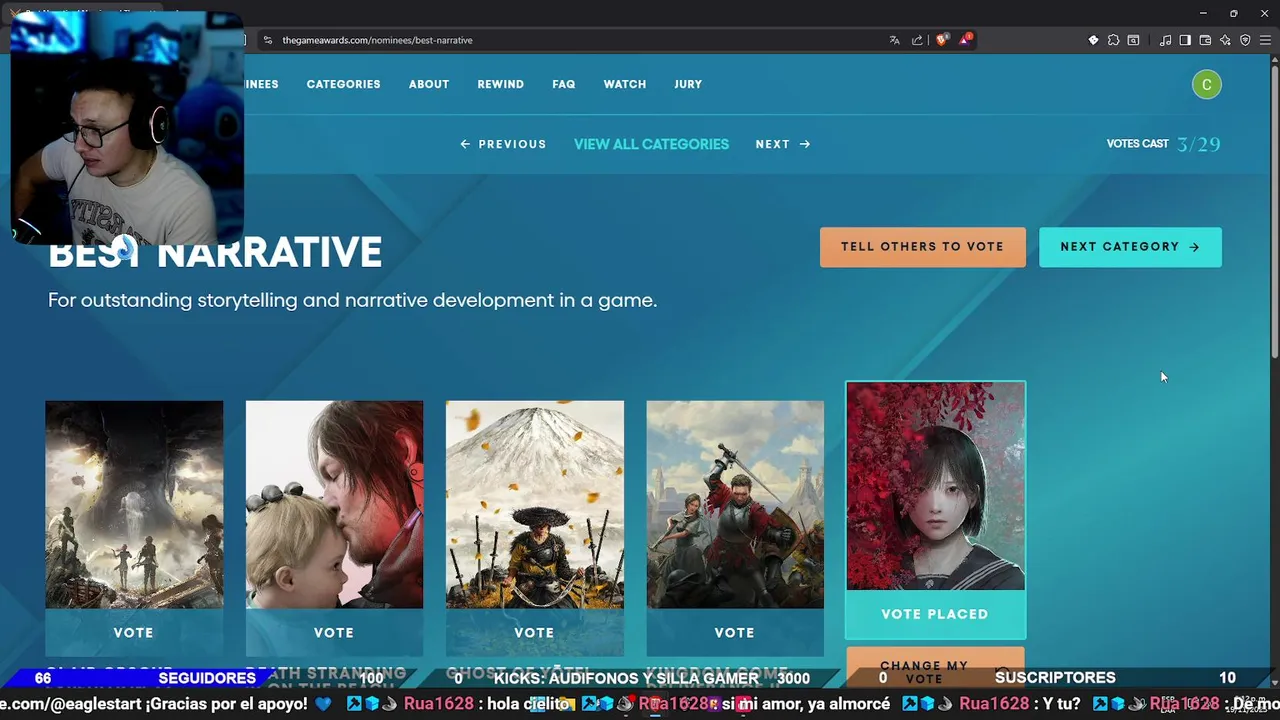Open the Brave Wallet icon
This screenshot has width=1280, height=720.
click(x=1205, y=40)
